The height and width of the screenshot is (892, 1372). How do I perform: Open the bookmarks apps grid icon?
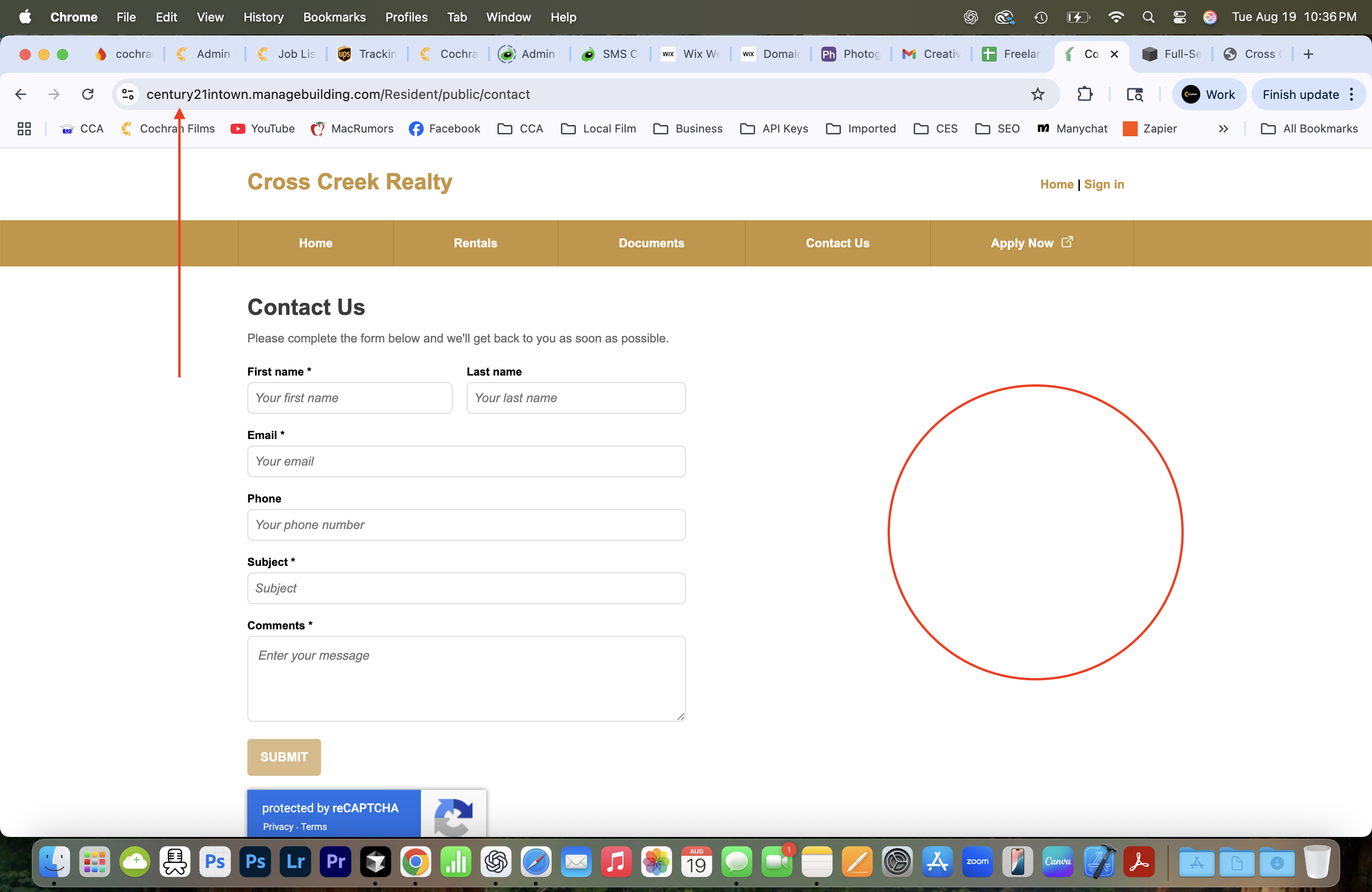click(x=24, y=128)
